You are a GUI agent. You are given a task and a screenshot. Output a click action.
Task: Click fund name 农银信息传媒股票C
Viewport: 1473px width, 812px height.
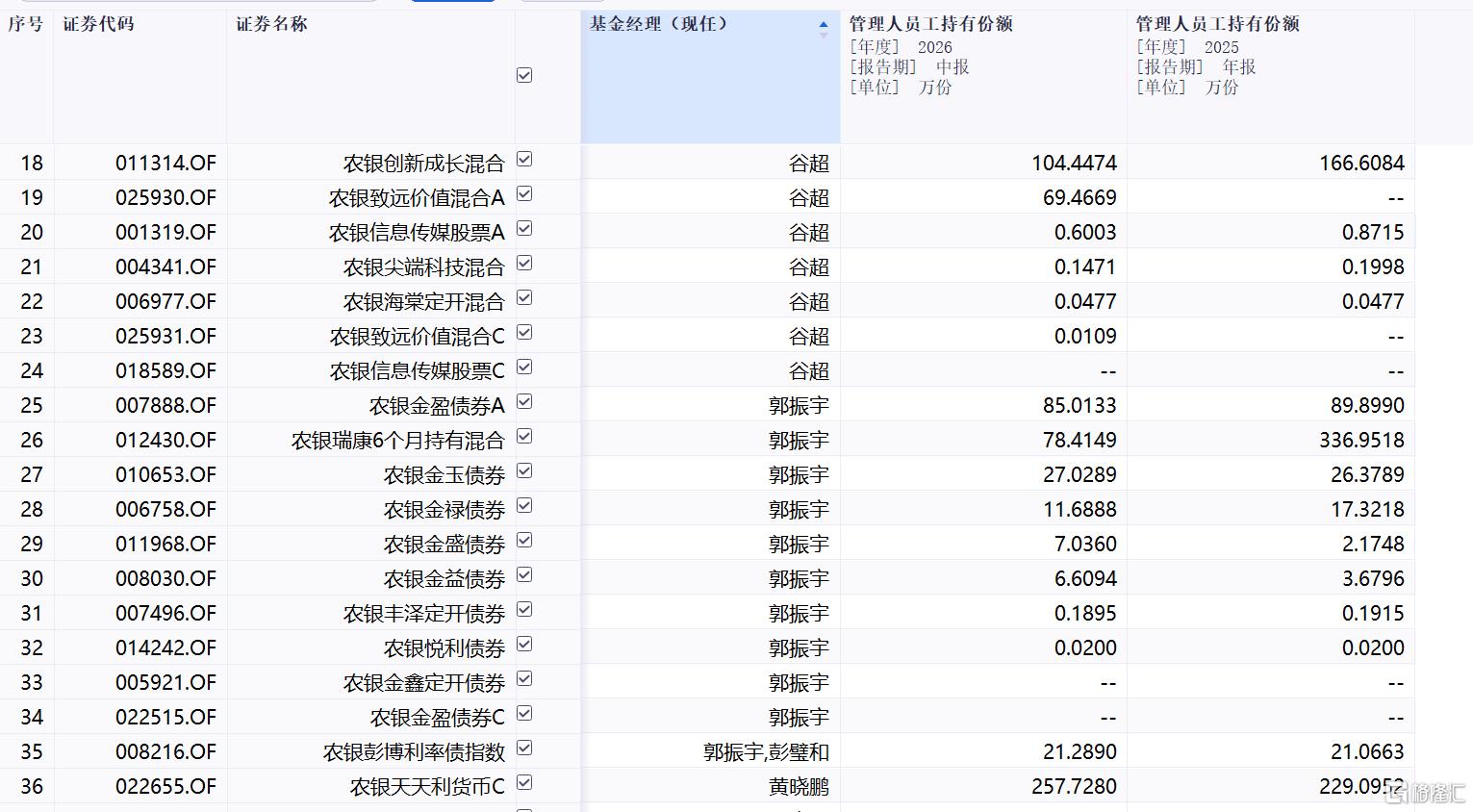tap(418, 371)
